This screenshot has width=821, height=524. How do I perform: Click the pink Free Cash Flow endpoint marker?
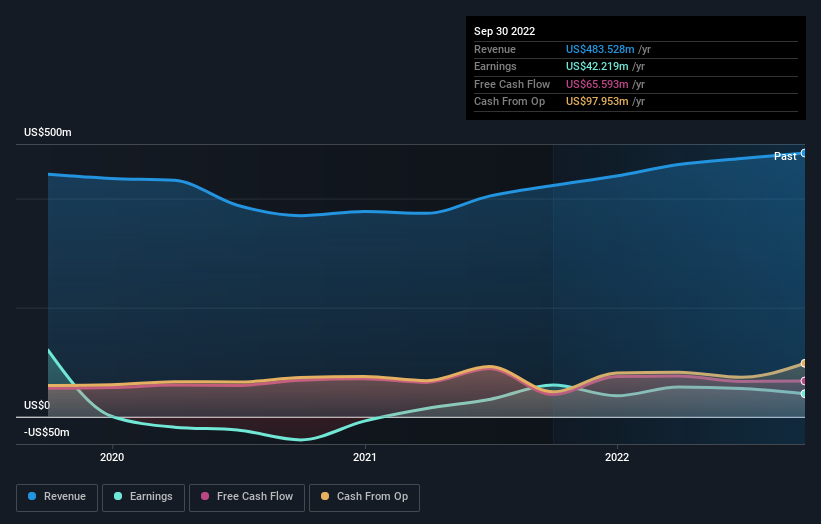[804, 381]
